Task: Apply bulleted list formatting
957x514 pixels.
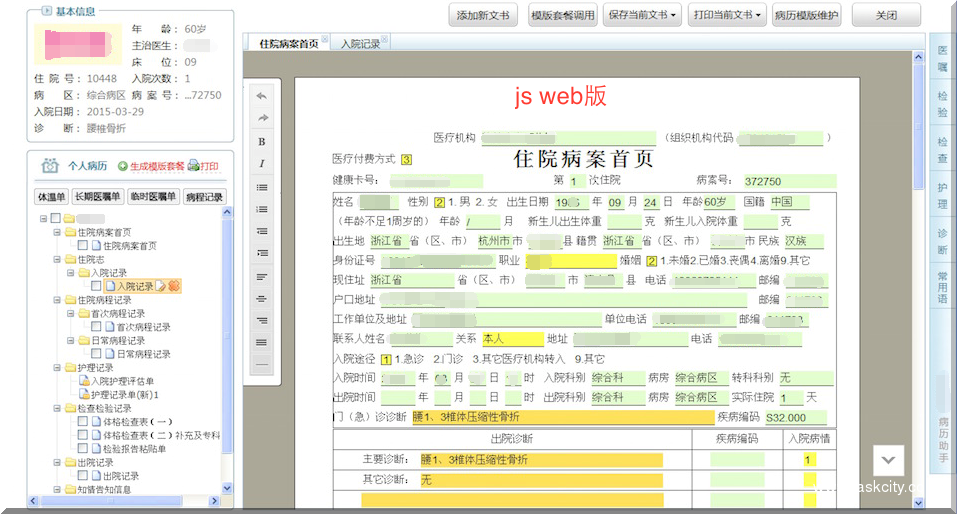Action: click(262, 187)
